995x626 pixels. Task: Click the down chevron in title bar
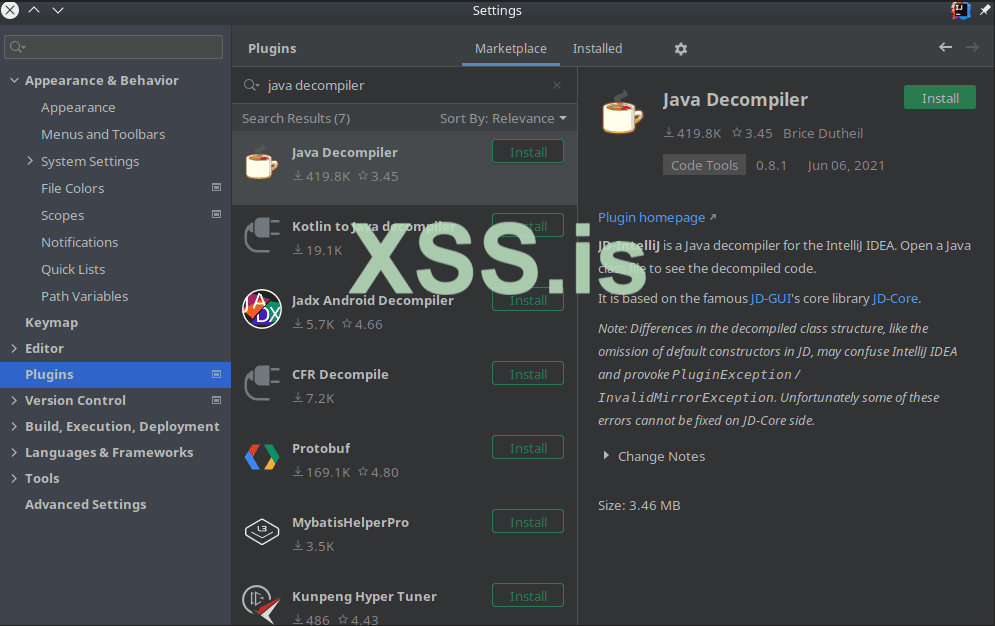pos(58,10)
